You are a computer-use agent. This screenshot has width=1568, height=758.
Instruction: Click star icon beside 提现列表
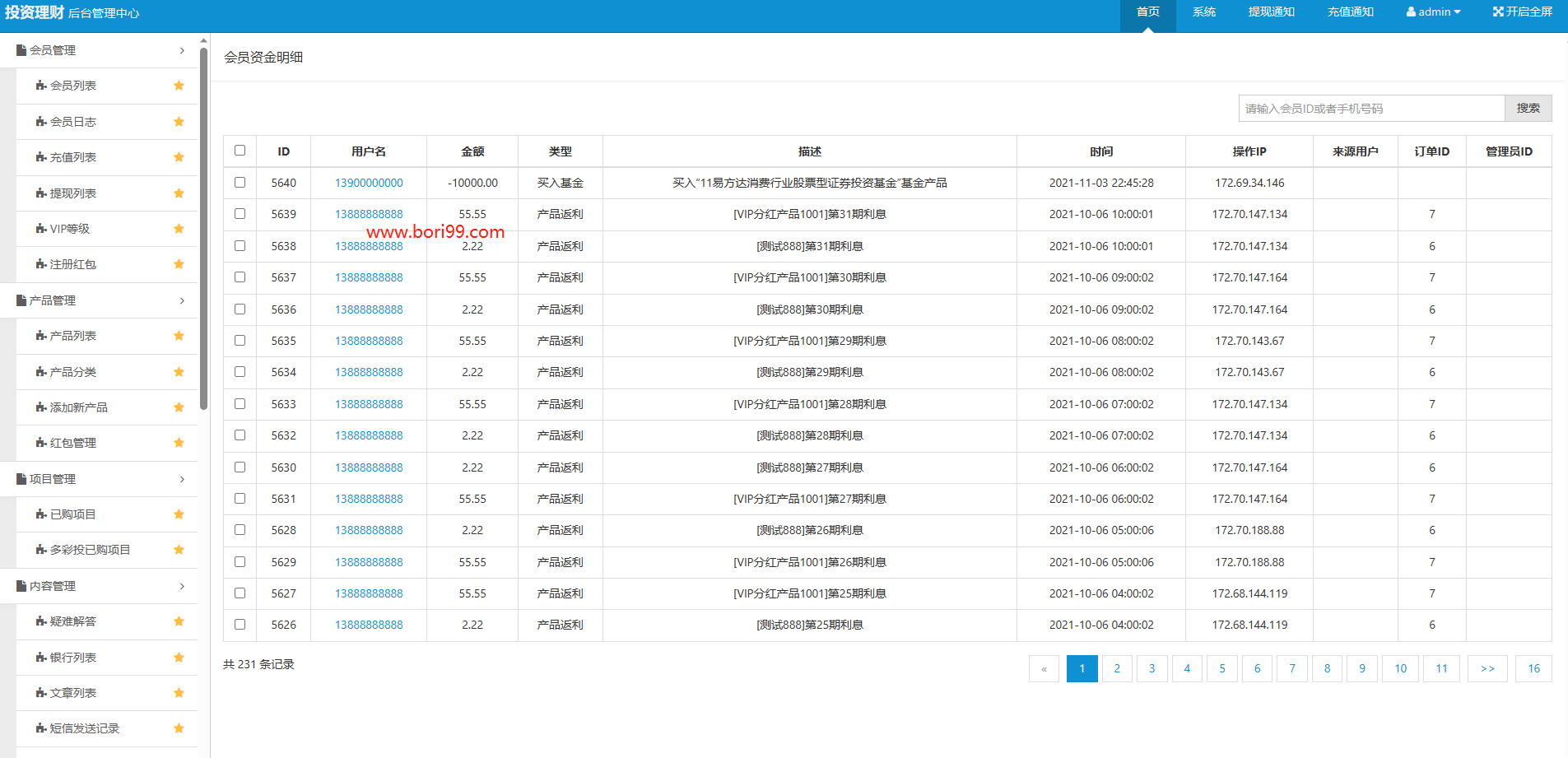click(x=179, y=193)
